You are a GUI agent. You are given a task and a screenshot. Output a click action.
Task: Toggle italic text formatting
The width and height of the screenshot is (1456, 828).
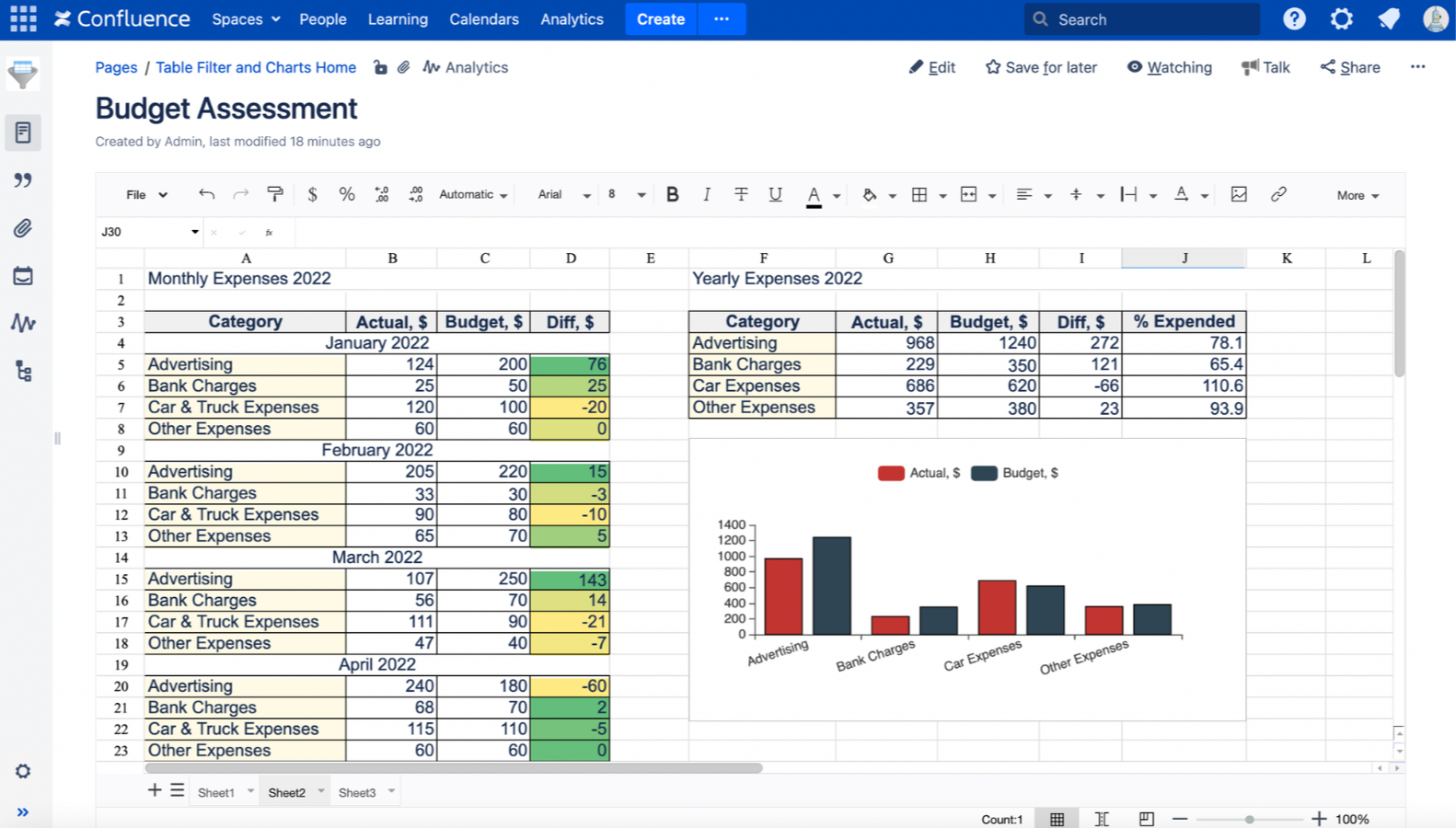[706, 194]
